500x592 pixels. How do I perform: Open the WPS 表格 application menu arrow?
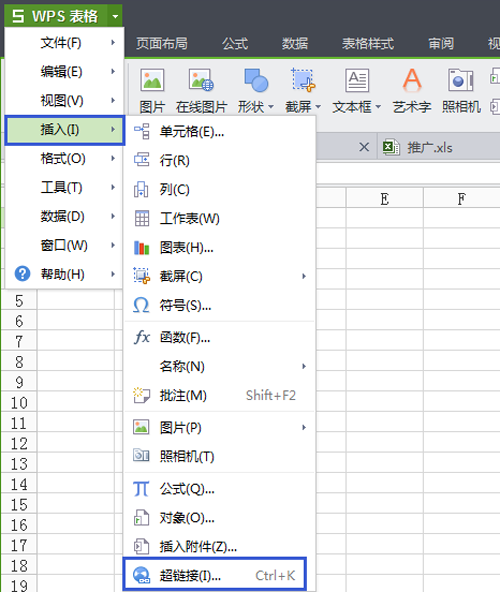tap(115, 16)
